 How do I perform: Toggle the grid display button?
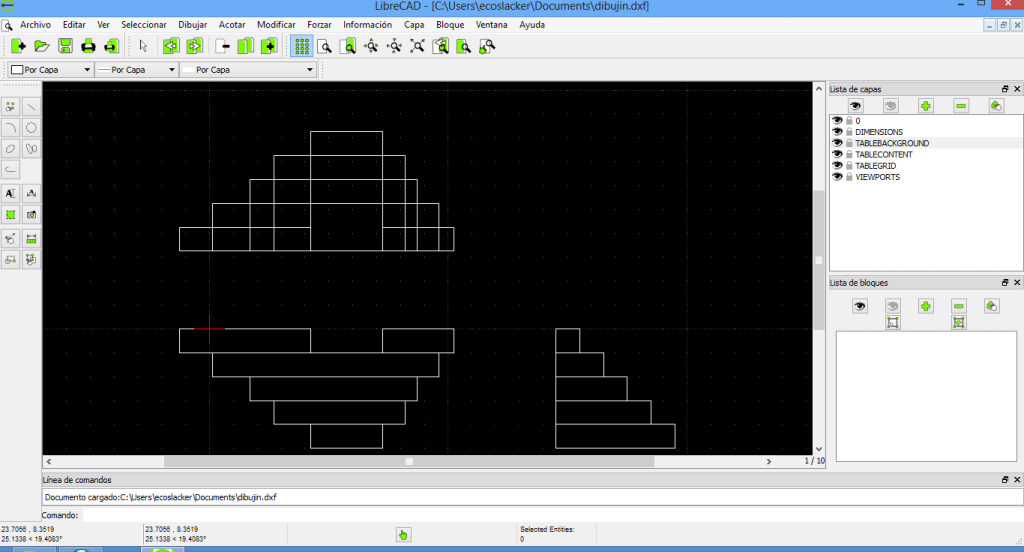[300, 46]
